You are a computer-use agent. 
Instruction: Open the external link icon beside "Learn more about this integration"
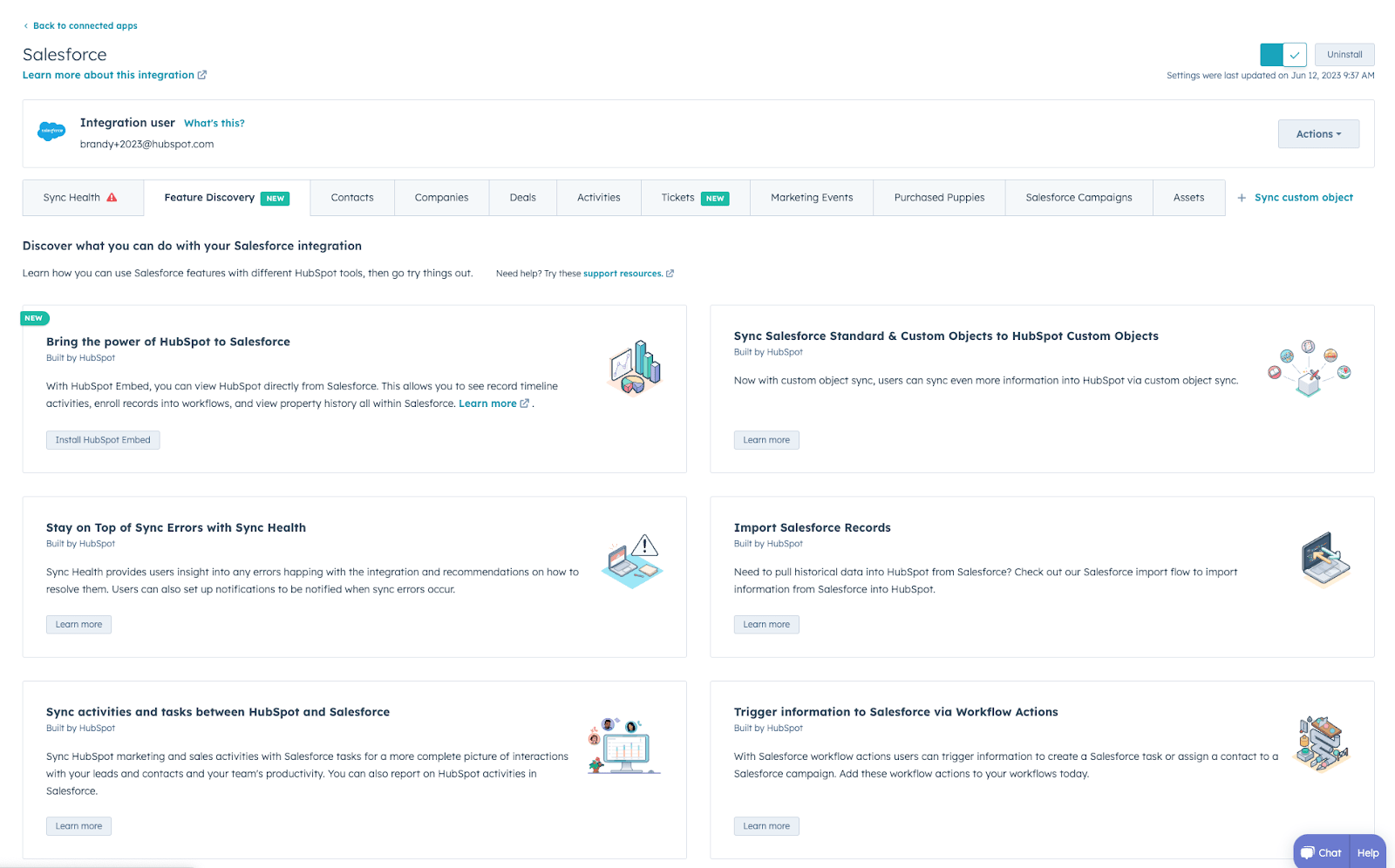203,74
